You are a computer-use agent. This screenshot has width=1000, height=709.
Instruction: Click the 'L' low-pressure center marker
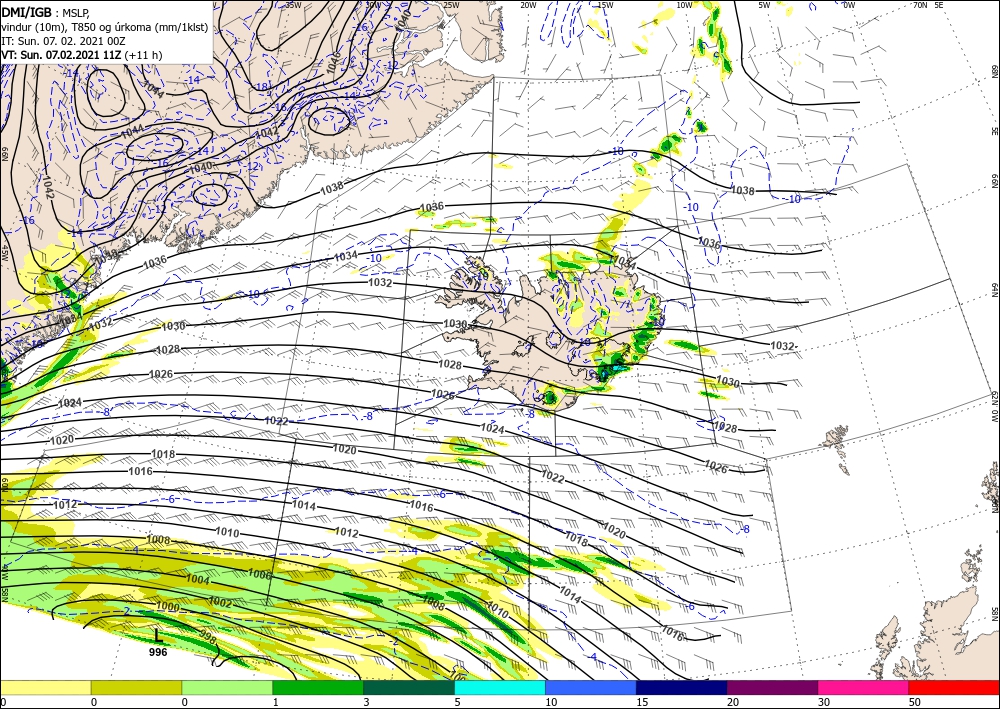pos(158,636)
